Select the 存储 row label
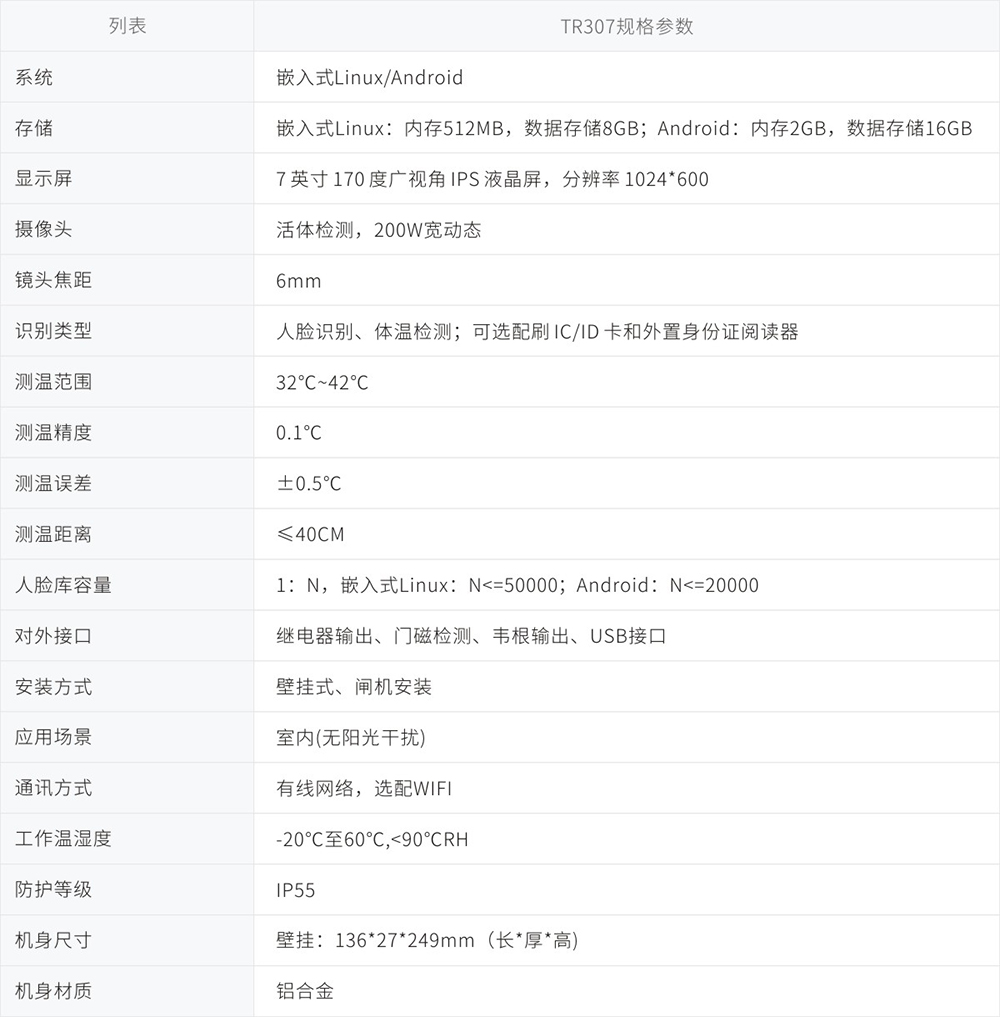 pos(35,129)
